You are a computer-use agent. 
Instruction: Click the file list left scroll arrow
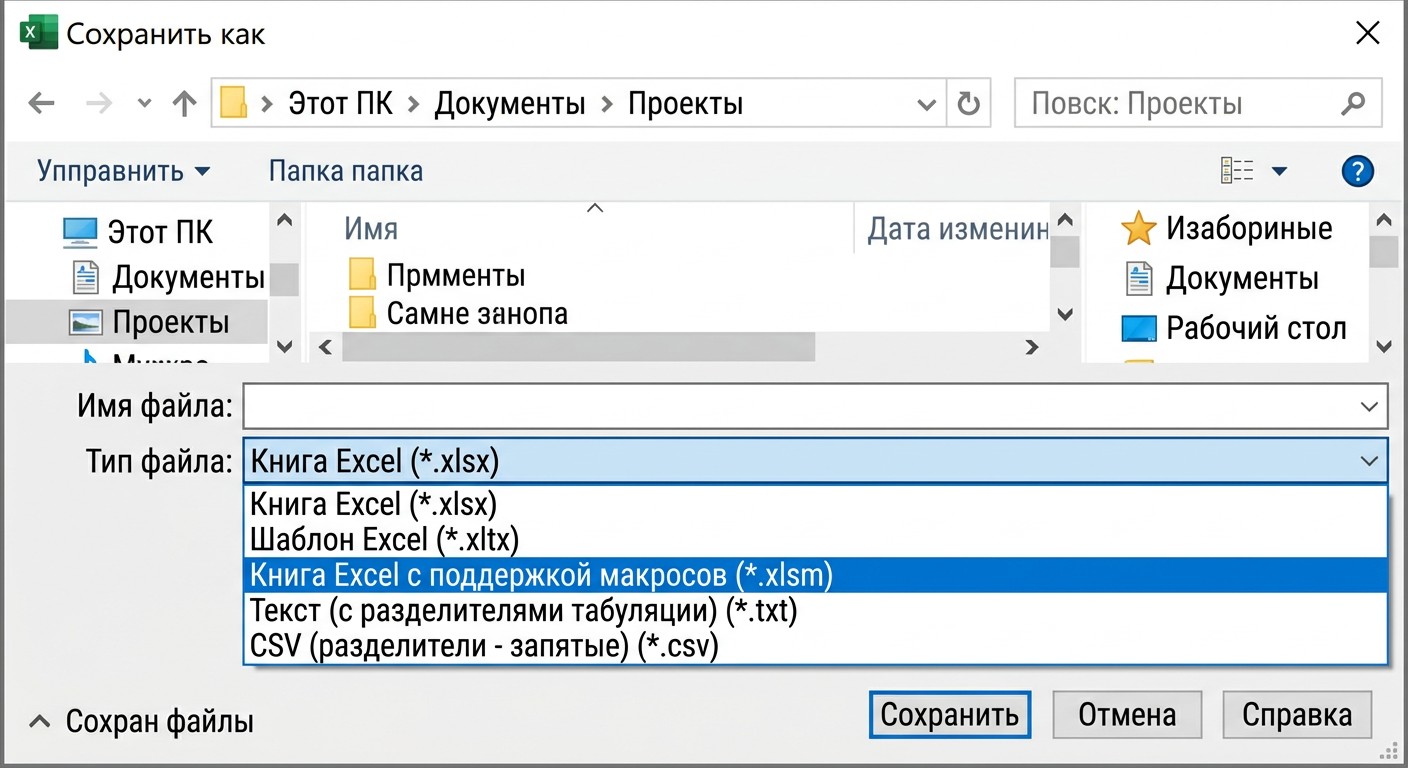tap(324, 348)
